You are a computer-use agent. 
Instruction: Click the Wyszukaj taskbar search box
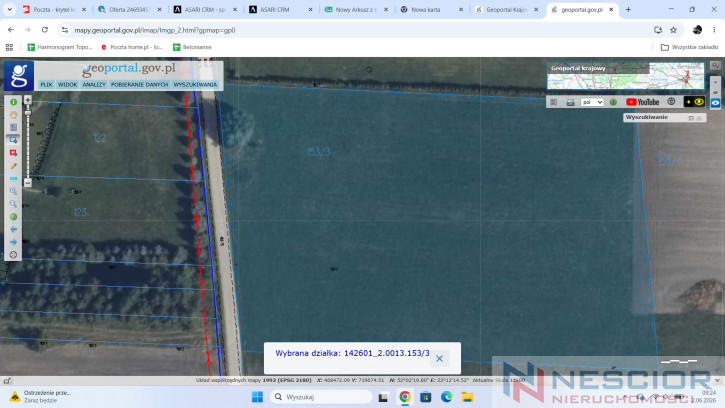320,397
